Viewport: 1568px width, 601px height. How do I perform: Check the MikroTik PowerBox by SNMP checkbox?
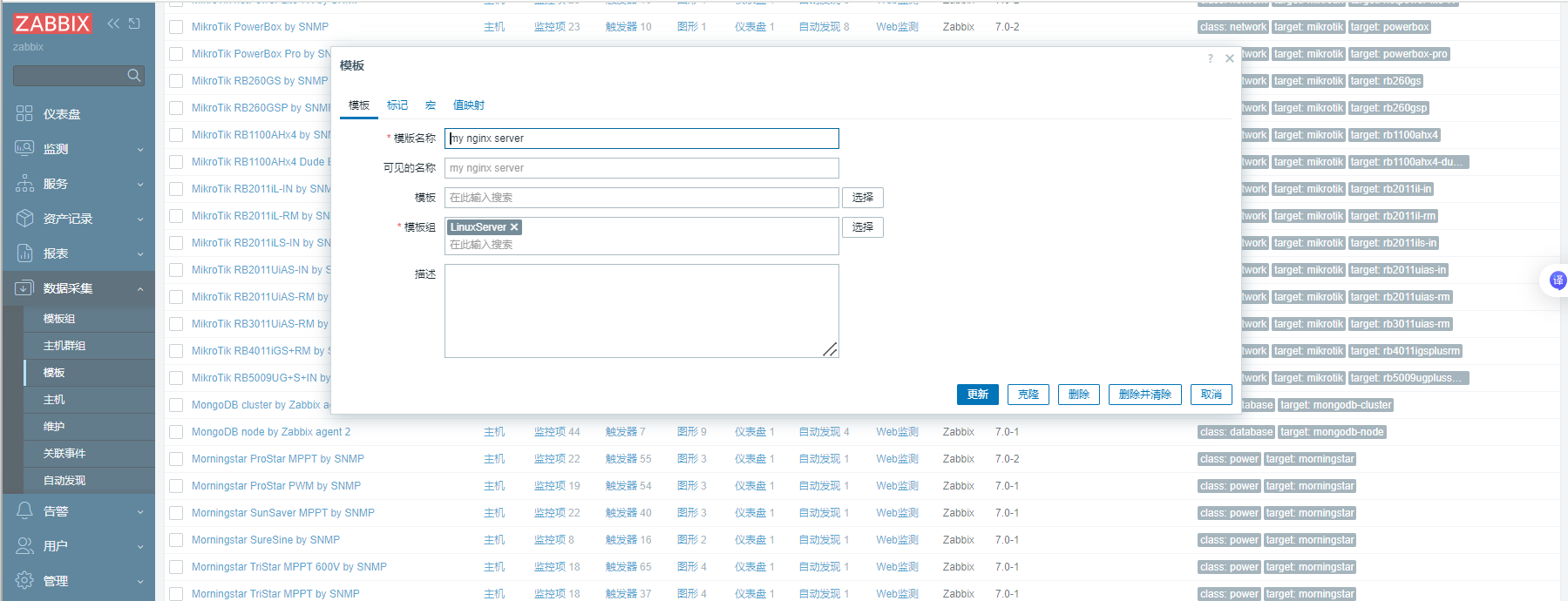(176, 27)
